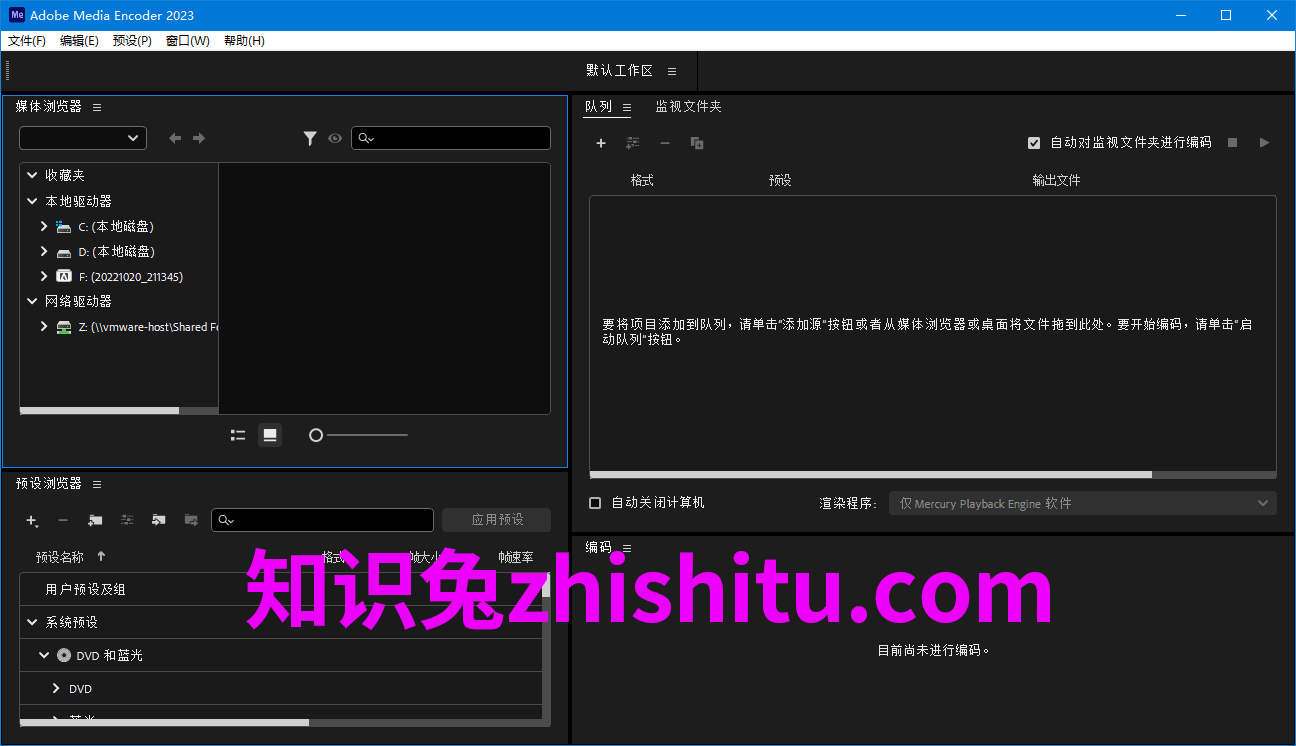Sort by the 预设名称 column header
The width and height of the screenshot is (1296, 746).
(60, 557)
